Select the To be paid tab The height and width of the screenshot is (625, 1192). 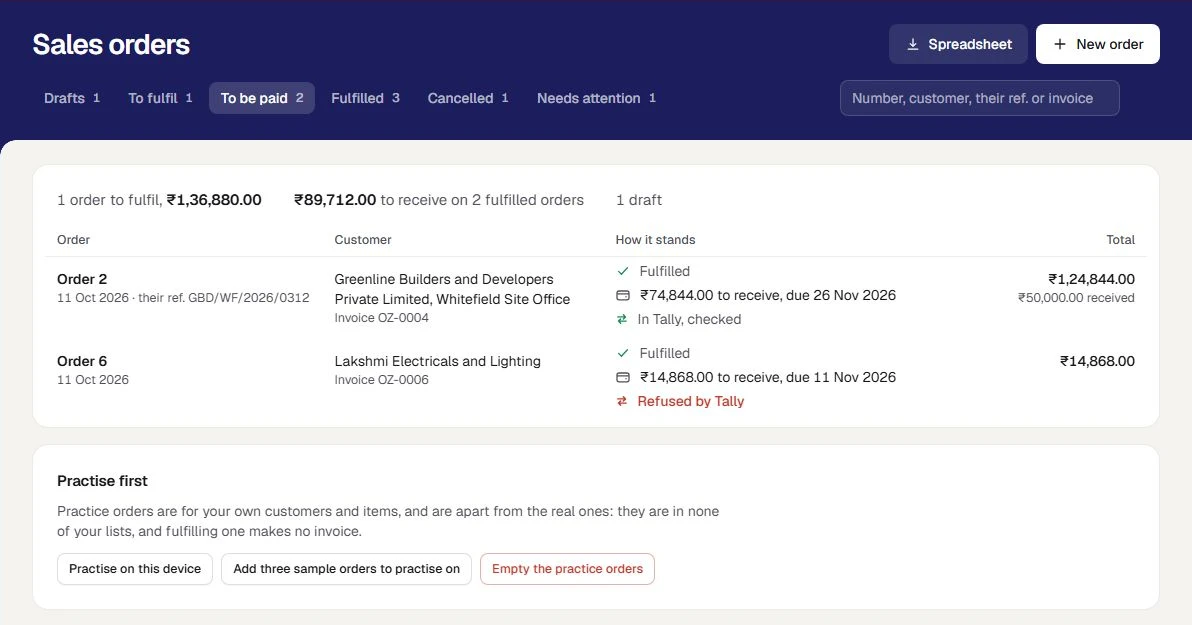[x=262, y=98]
